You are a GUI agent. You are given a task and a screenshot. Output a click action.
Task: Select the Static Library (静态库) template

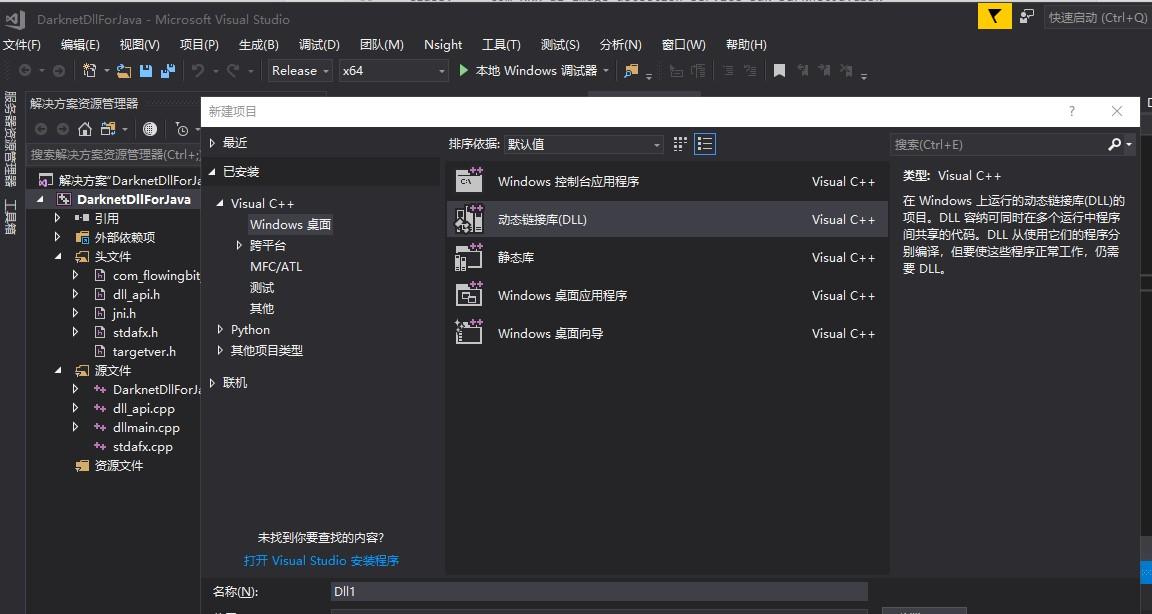pyautogui.click(x=666, y=258)
